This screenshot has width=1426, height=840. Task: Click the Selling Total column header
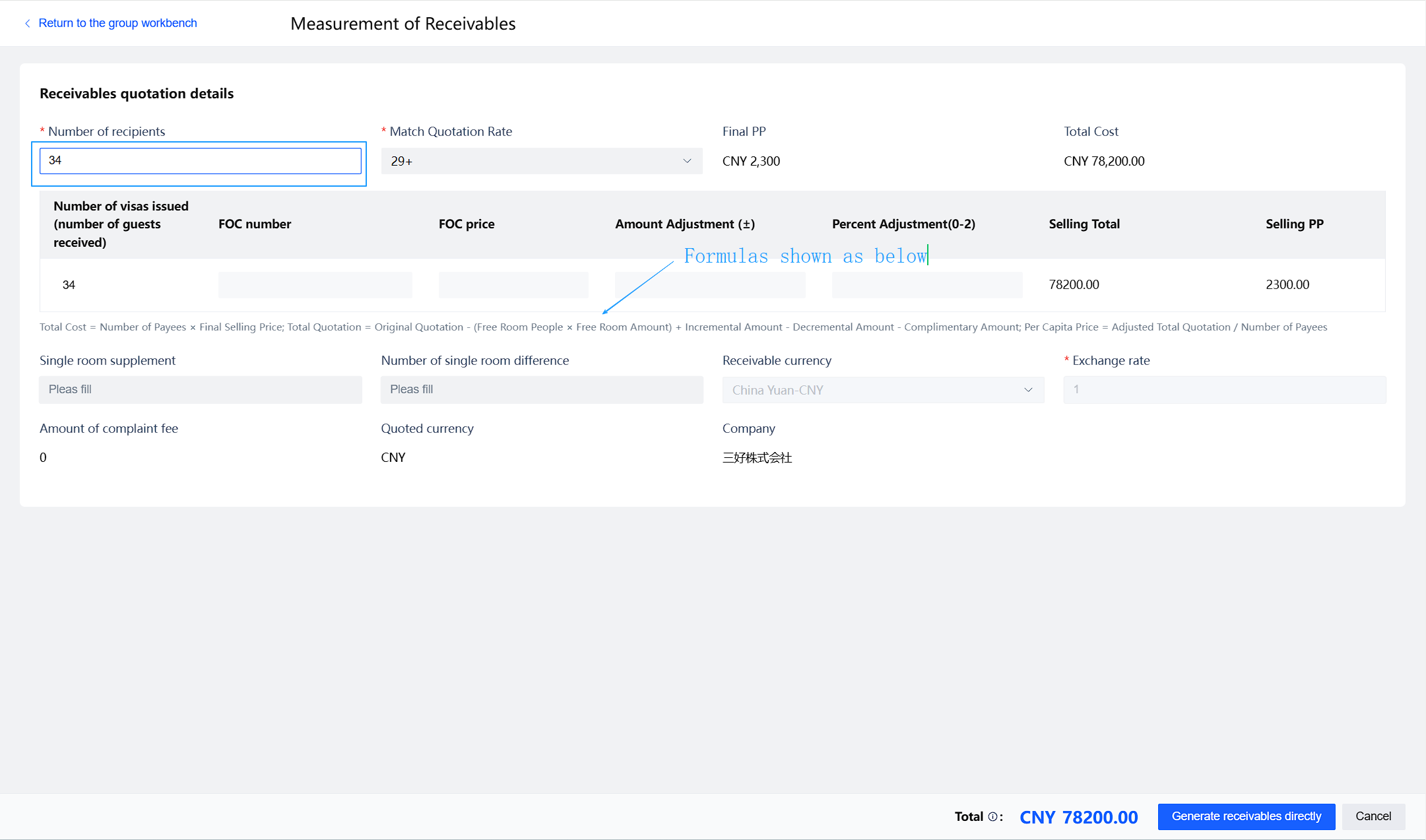tap(1084, 224)
